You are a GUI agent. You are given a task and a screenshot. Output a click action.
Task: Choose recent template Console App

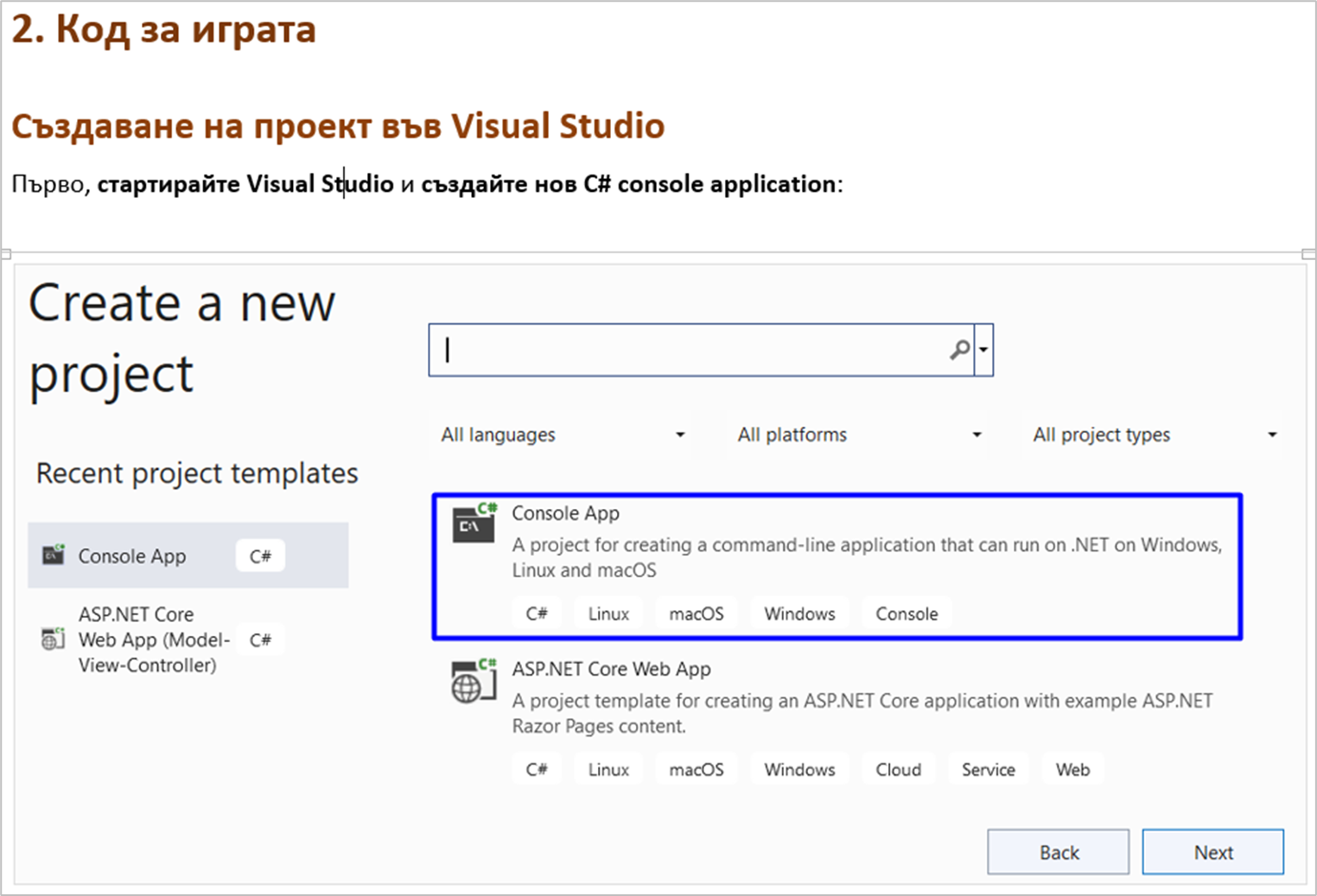point(132,556)
